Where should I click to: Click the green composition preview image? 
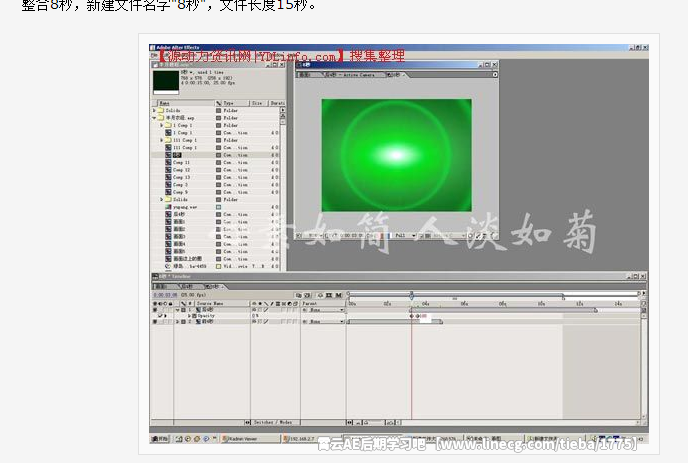[x=397, y=155]
